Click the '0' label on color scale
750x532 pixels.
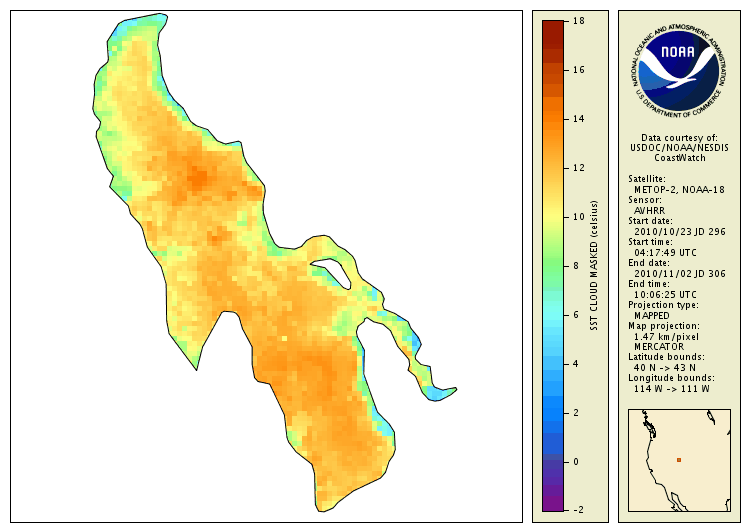pos(576,462)
